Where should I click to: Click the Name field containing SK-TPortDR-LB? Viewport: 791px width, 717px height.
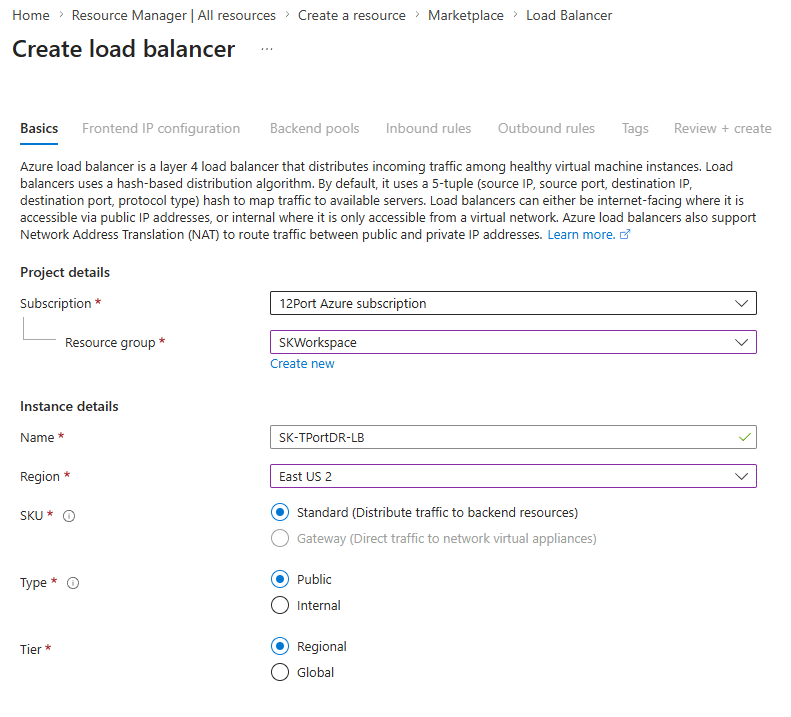513,437
